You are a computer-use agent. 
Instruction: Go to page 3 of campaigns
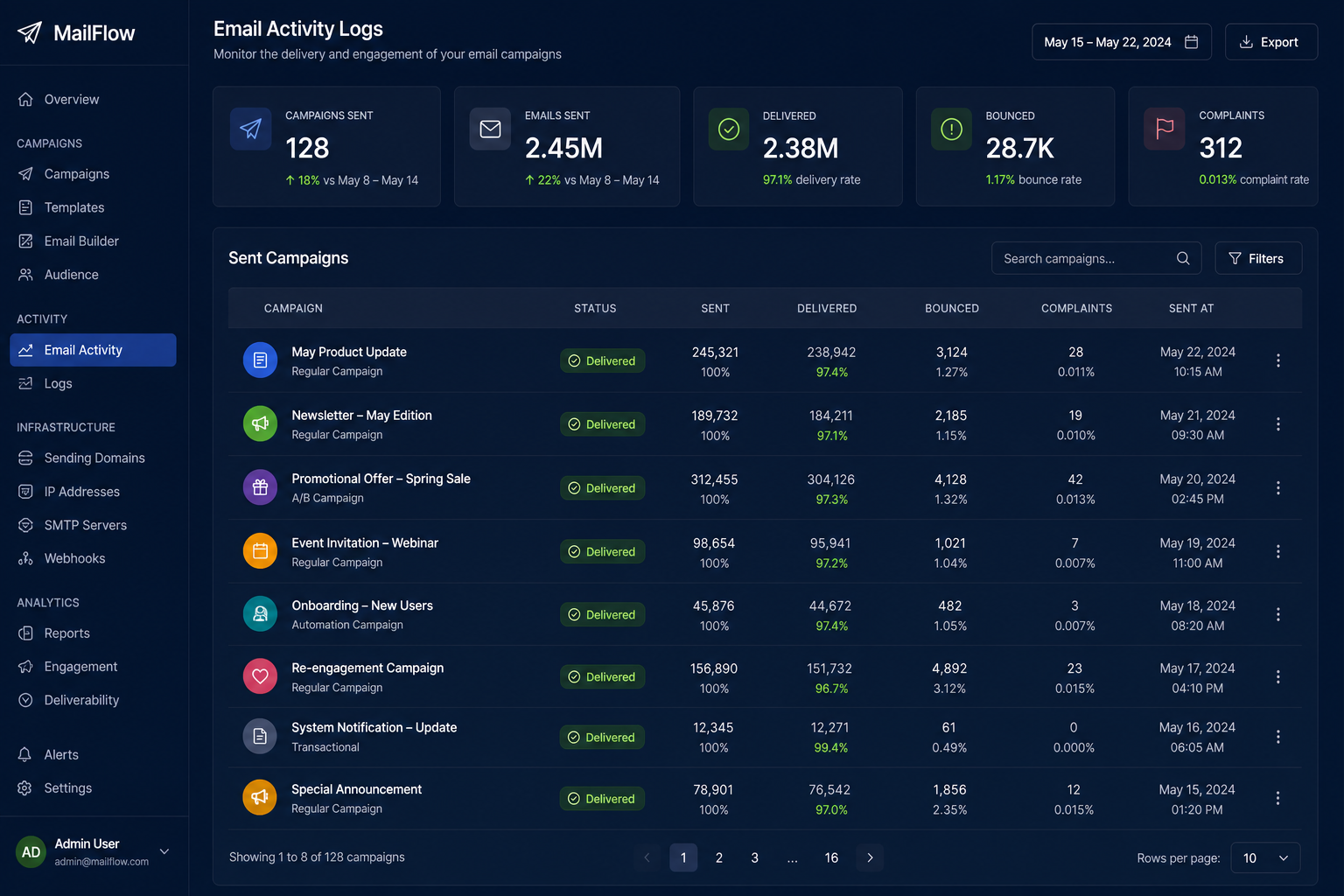[x=754, y=857]
